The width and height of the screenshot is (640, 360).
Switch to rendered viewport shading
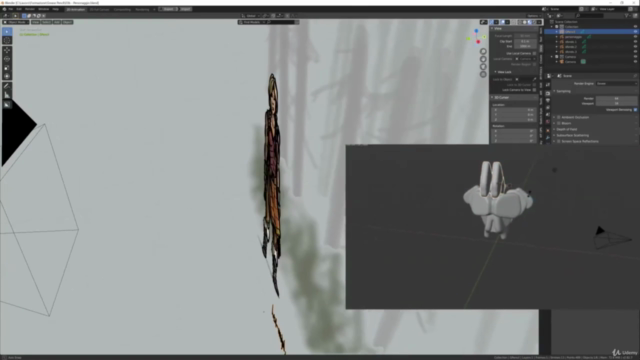point(534,22)
